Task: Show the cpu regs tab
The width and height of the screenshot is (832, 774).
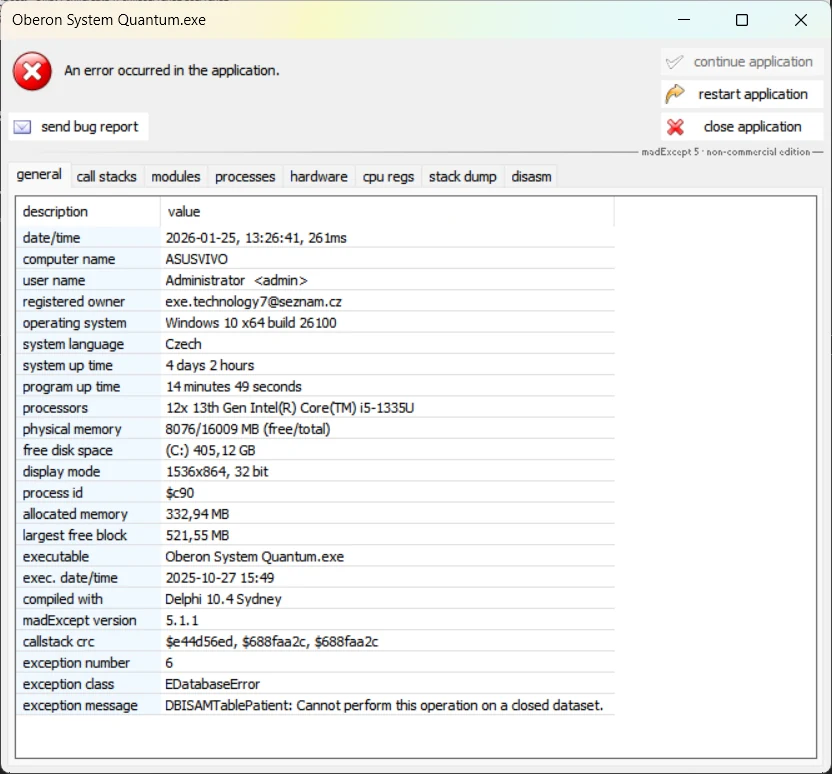Action: pos(388,177)
